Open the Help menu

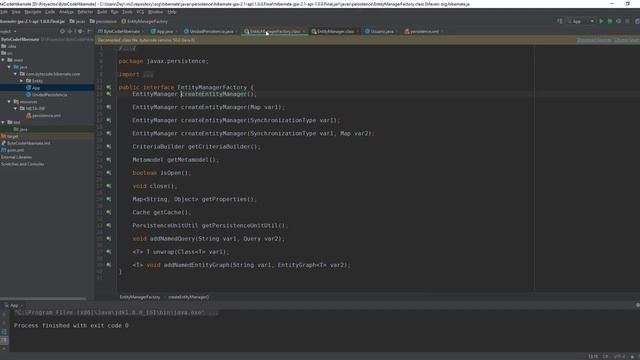point(172,12)
